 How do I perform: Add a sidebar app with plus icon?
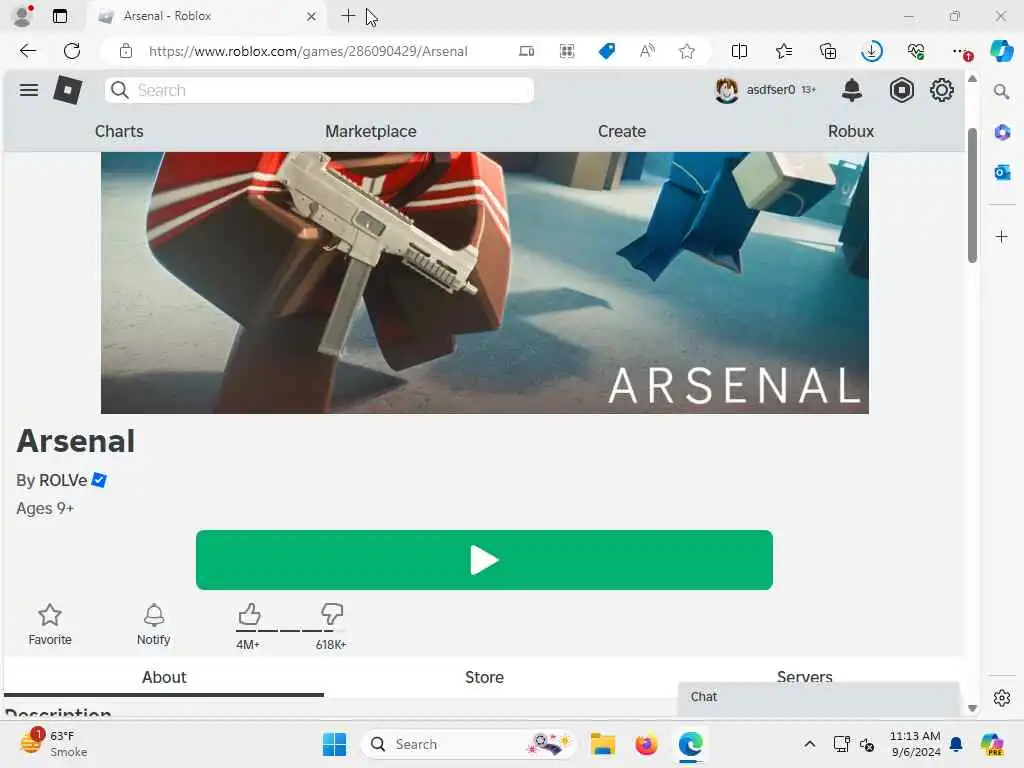coord(1002,236)
